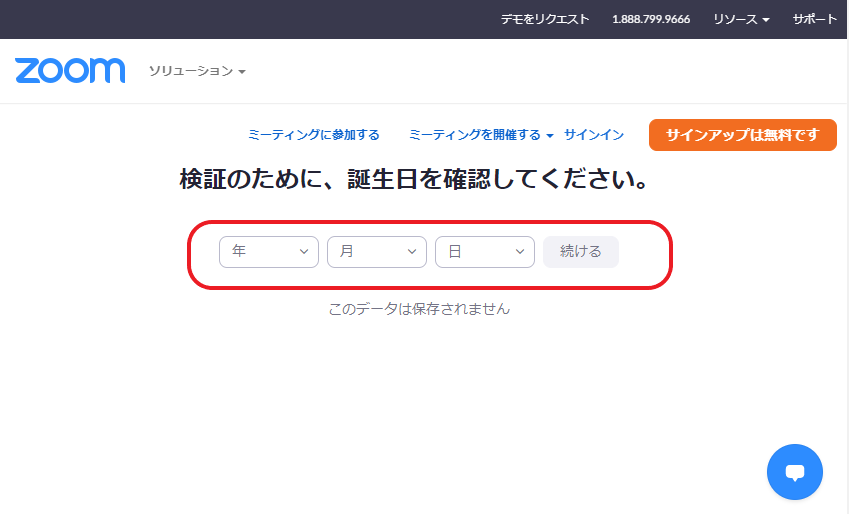Click the caret beside リソース

click(766, 20)
